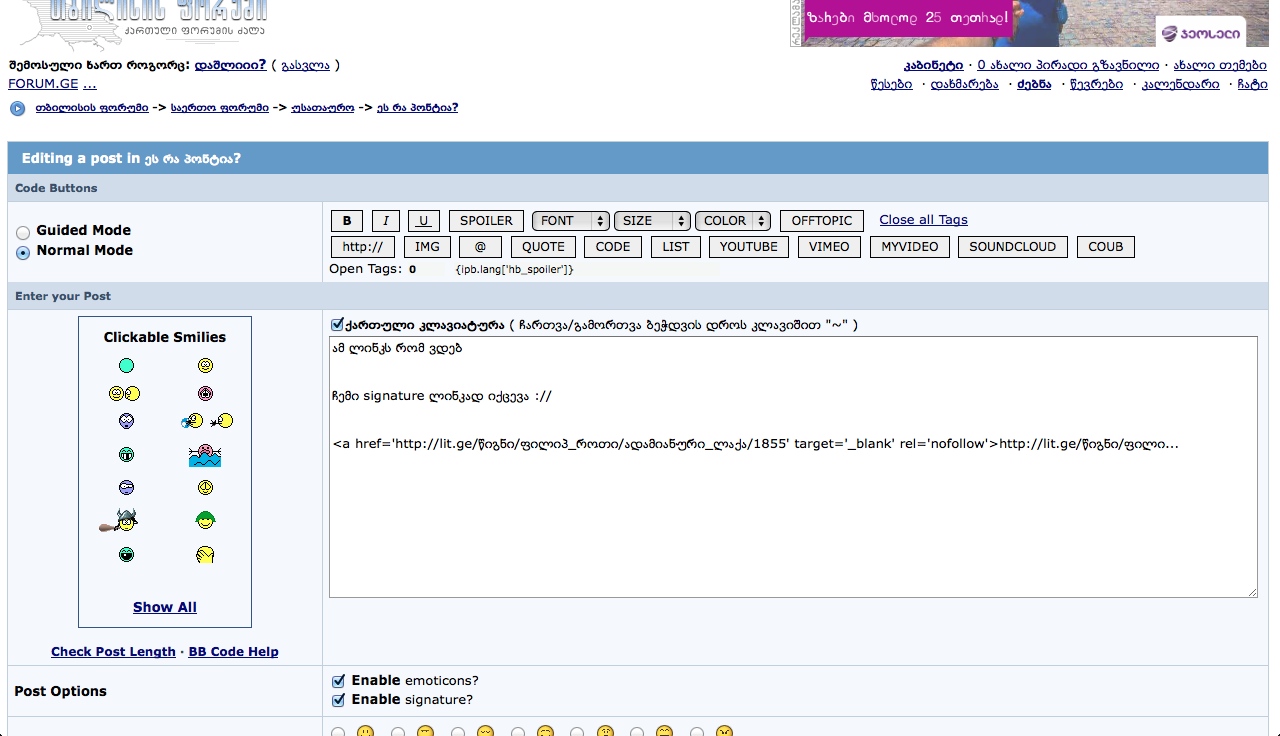Open the COLOR dropdown
The height and width of the screenshot is (736, 1280).
733,221
